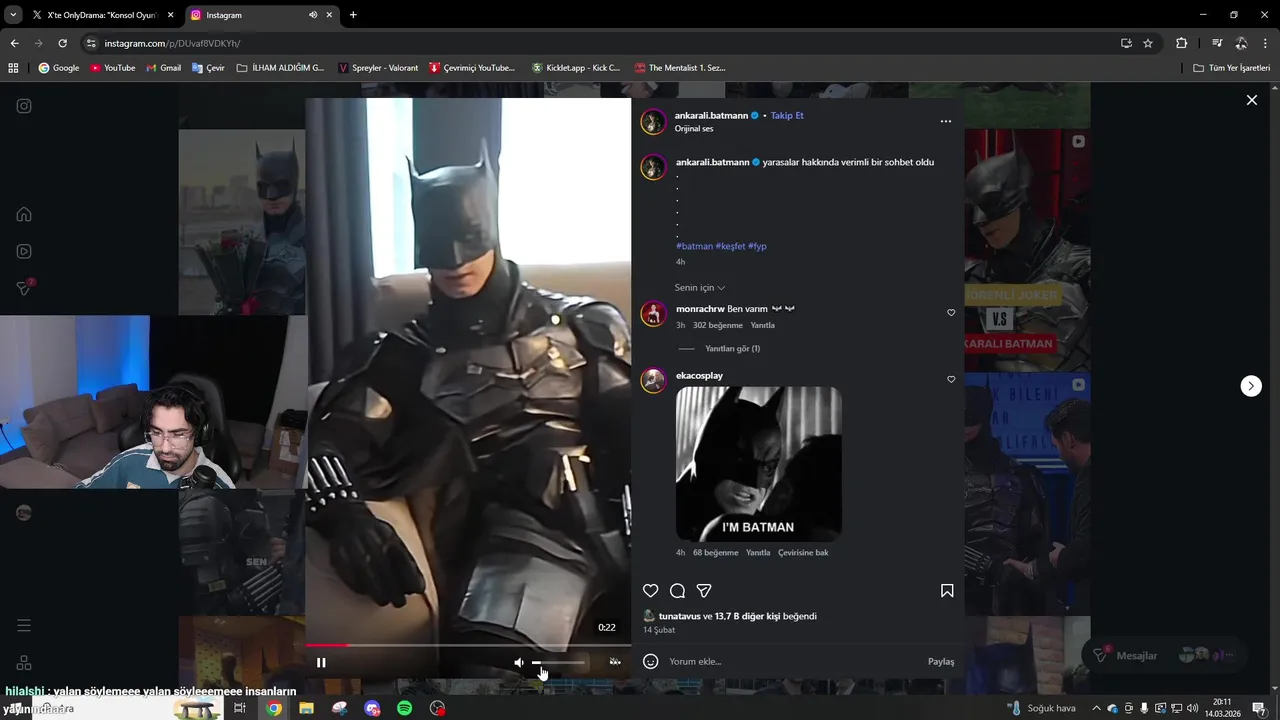
Task: Show hidden system tray icons arrow
Action: pyautogui.click(x=1096, y=708)
